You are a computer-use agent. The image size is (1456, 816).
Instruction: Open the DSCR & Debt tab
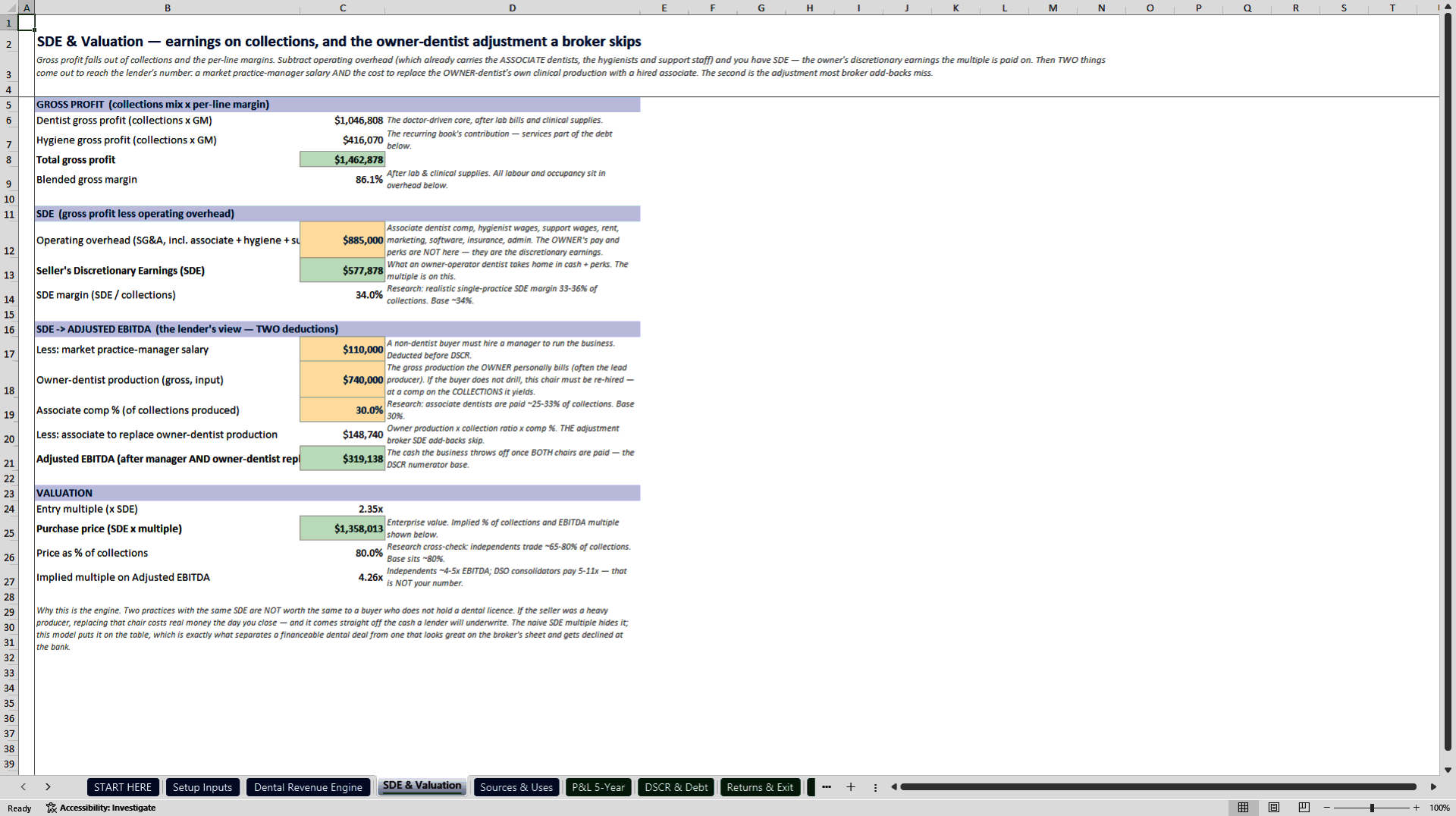pyautogui.click(x=676, y=787)
